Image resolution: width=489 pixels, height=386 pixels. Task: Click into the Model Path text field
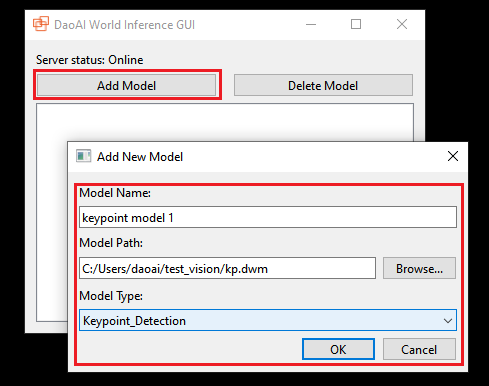[227, 268]
